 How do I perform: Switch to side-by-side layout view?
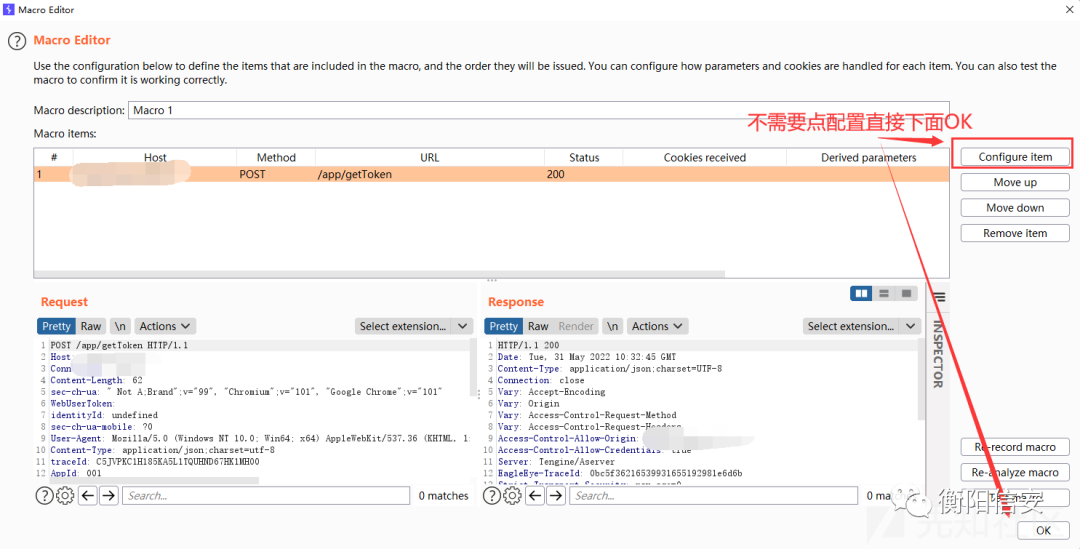[x=861, y=293]
